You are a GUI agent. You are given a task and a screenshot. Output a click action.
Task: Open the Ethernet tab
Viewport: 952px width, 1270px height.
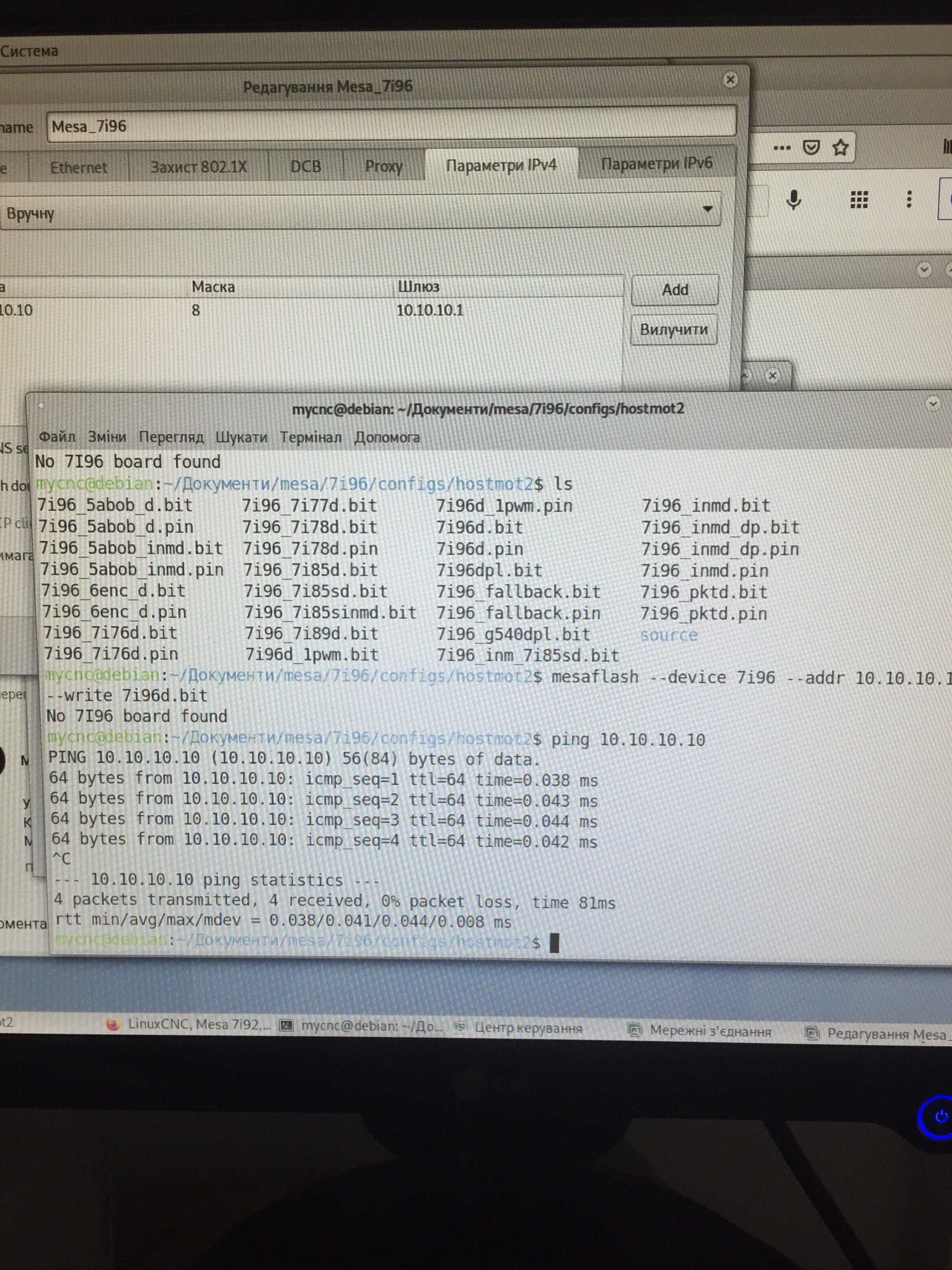click(x=78, y=167)
